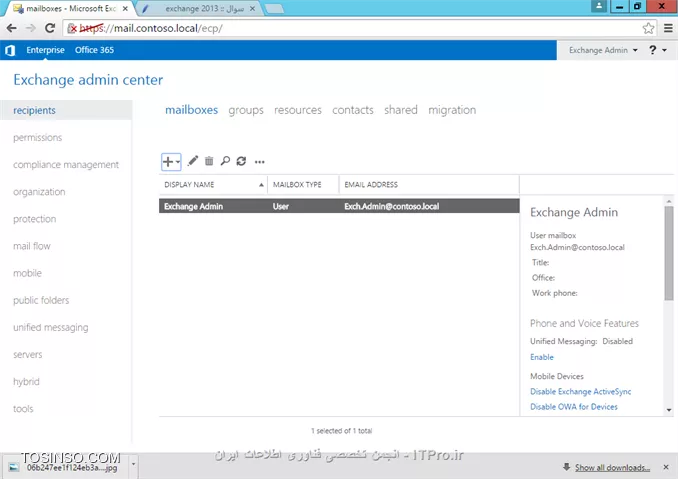Reload the page with refresh button
This screenshot has width=678, height=479.
50,28
